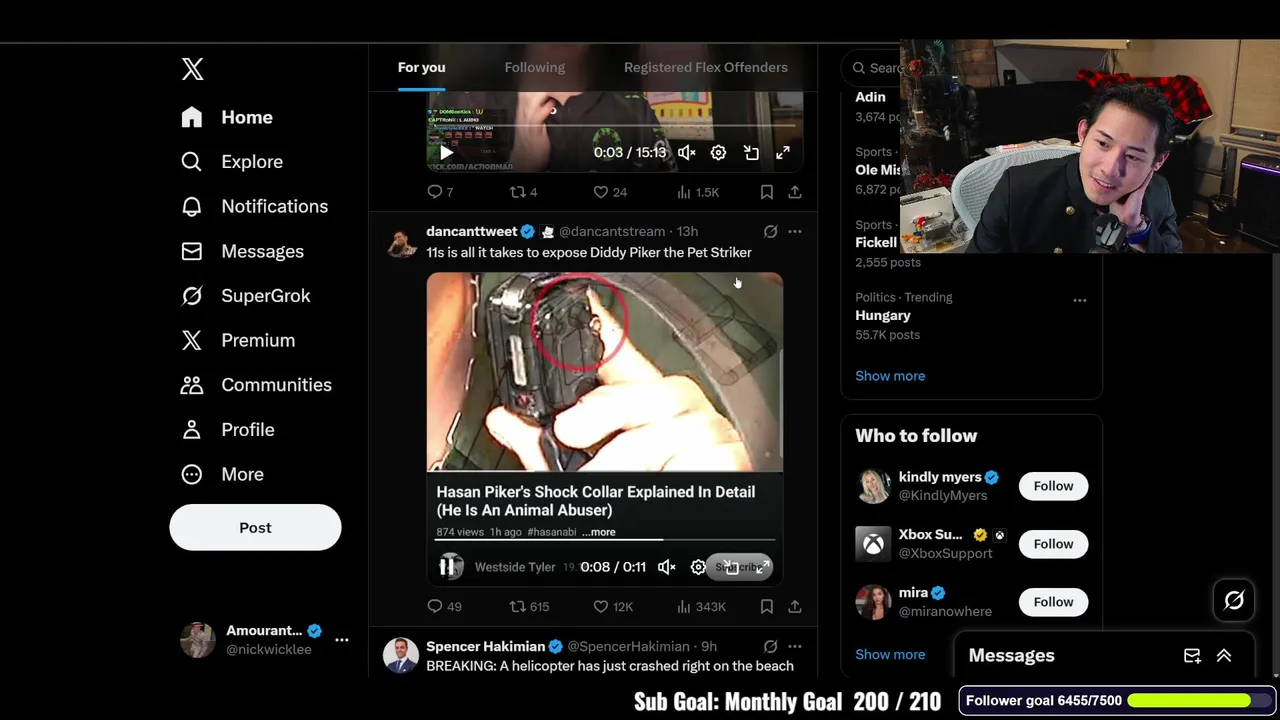Open the Profile page
This screenshot has width=1280, height=720.
[x=228, y=430]
